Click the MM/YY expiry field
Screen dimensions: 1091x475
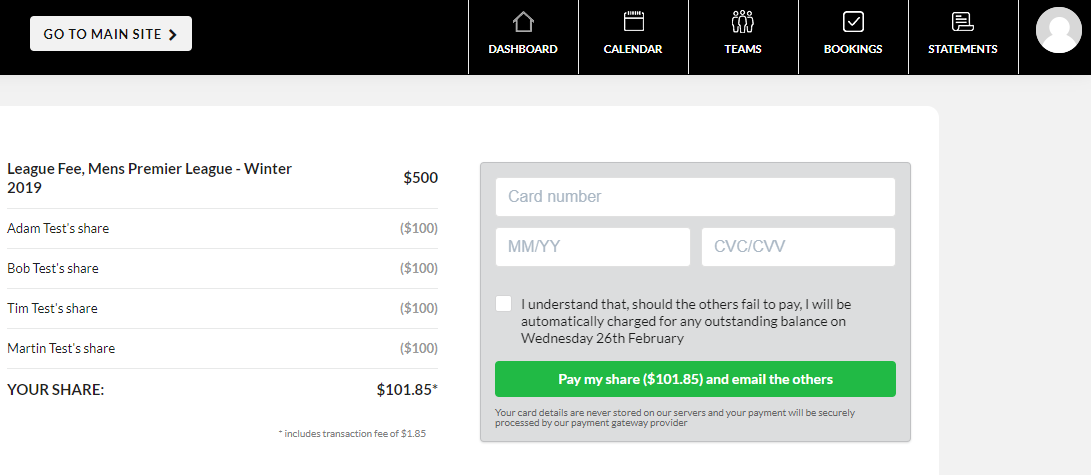(x=592, y=247)
